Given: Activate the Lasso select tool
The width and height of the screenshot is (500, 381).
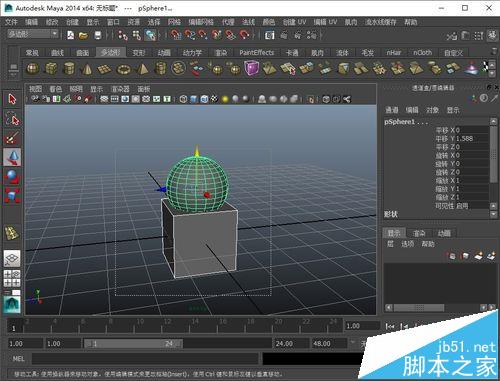Looking at the screenshot, I should (x=12, y=118).
